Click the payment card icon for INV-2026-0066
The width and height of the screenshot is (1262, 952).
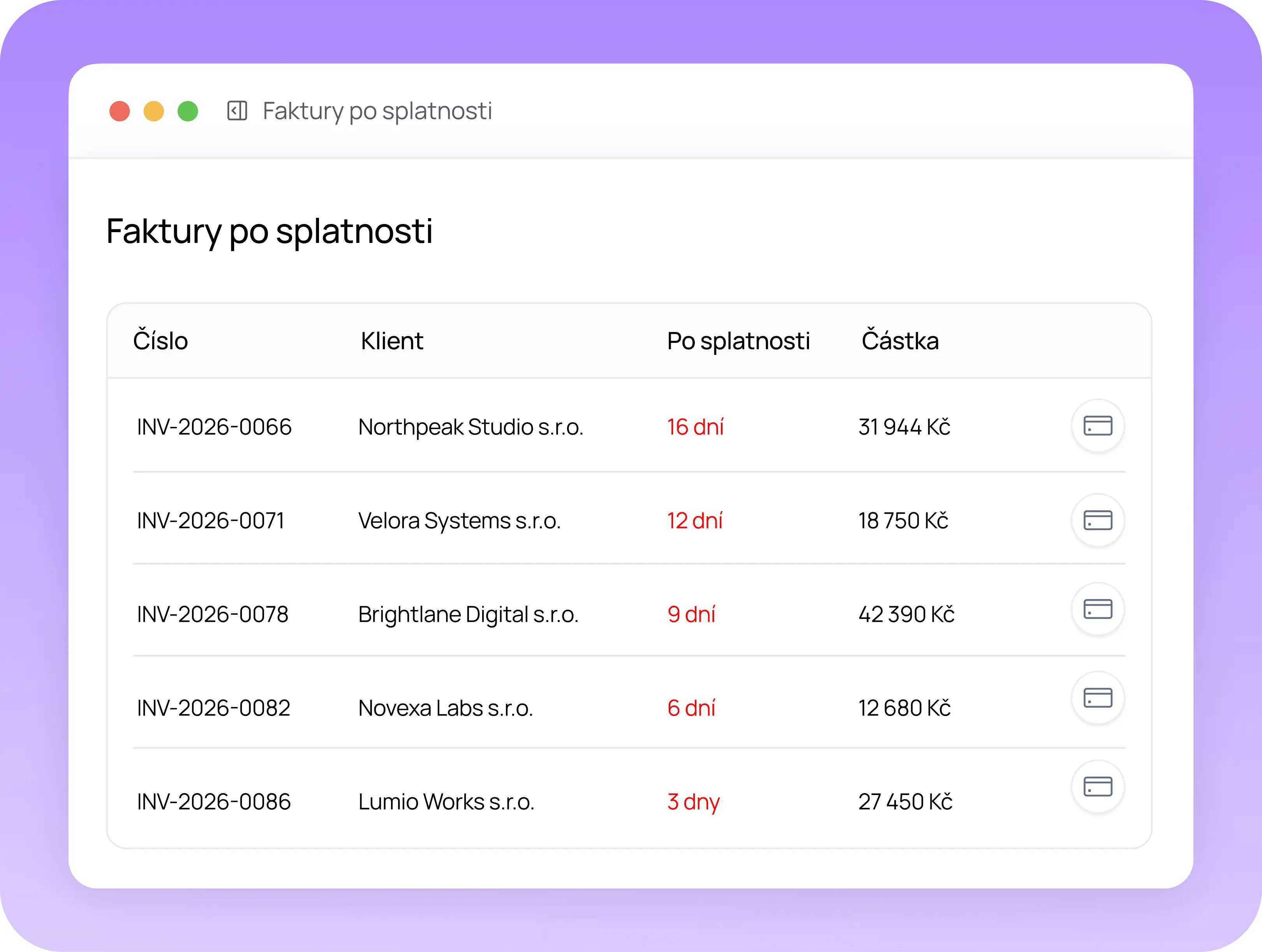pyautogui.click(x=1098, y=425)
